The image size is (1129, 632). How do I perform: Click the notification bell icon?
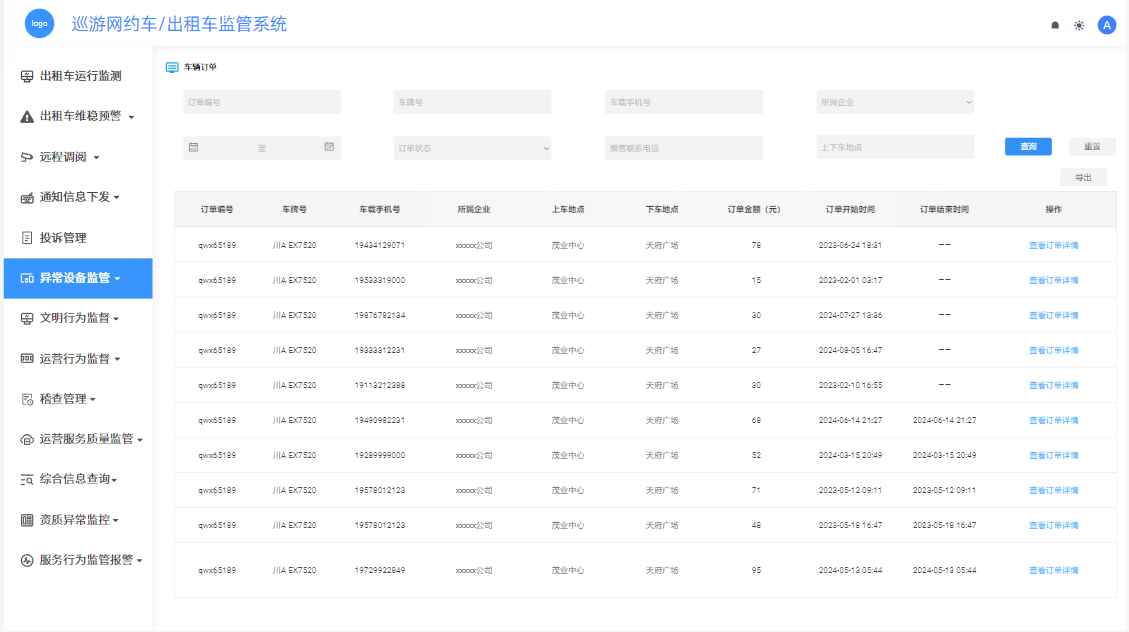1055,25
